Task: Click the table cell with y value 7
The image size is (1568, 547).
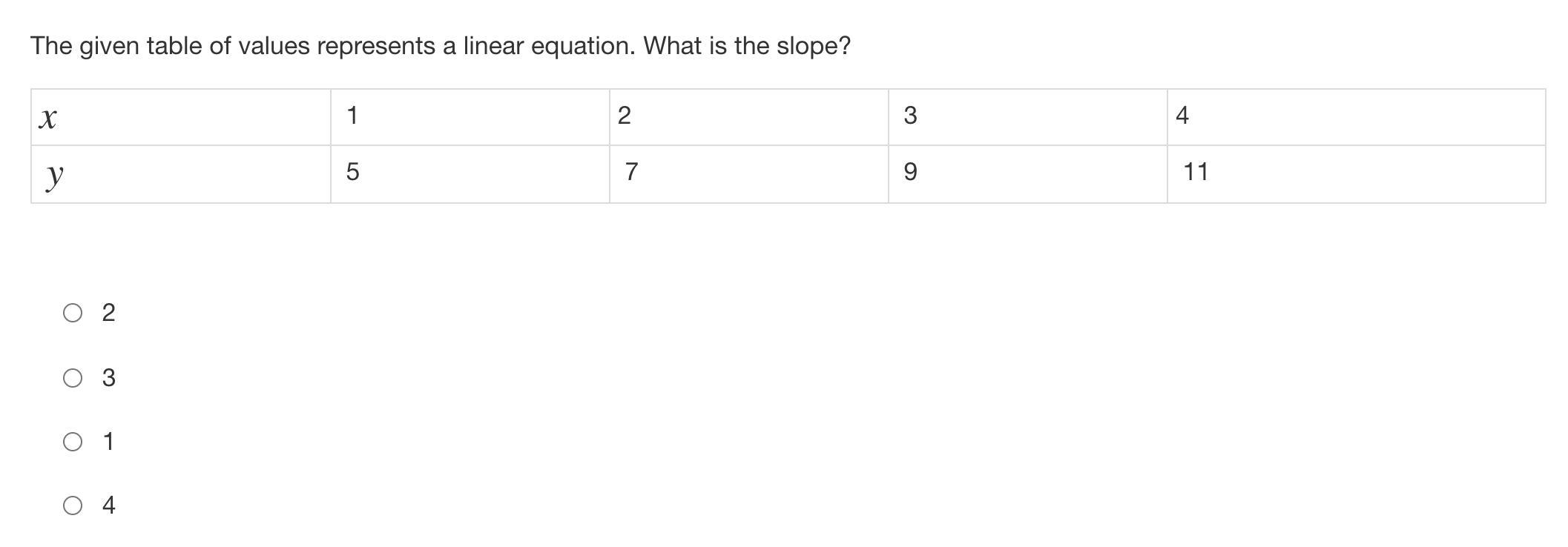Action: (x=748, y=174)
